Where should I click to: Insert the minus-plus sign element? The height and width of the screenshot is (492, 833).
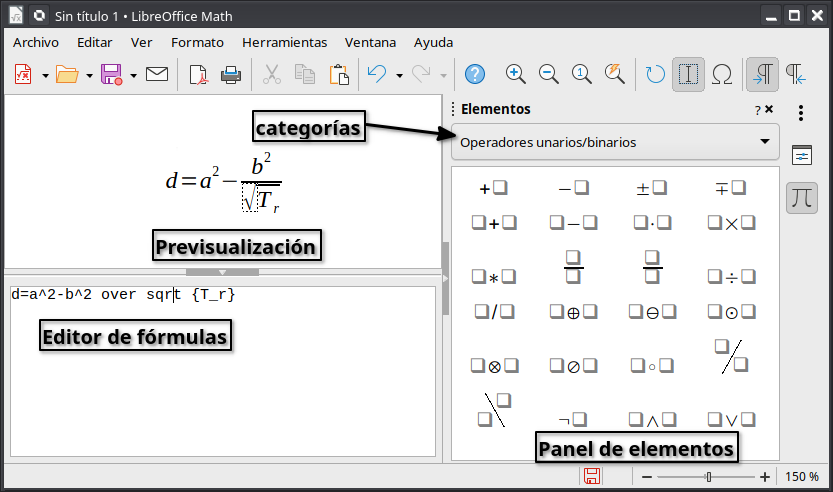click(x=730, y=188)
